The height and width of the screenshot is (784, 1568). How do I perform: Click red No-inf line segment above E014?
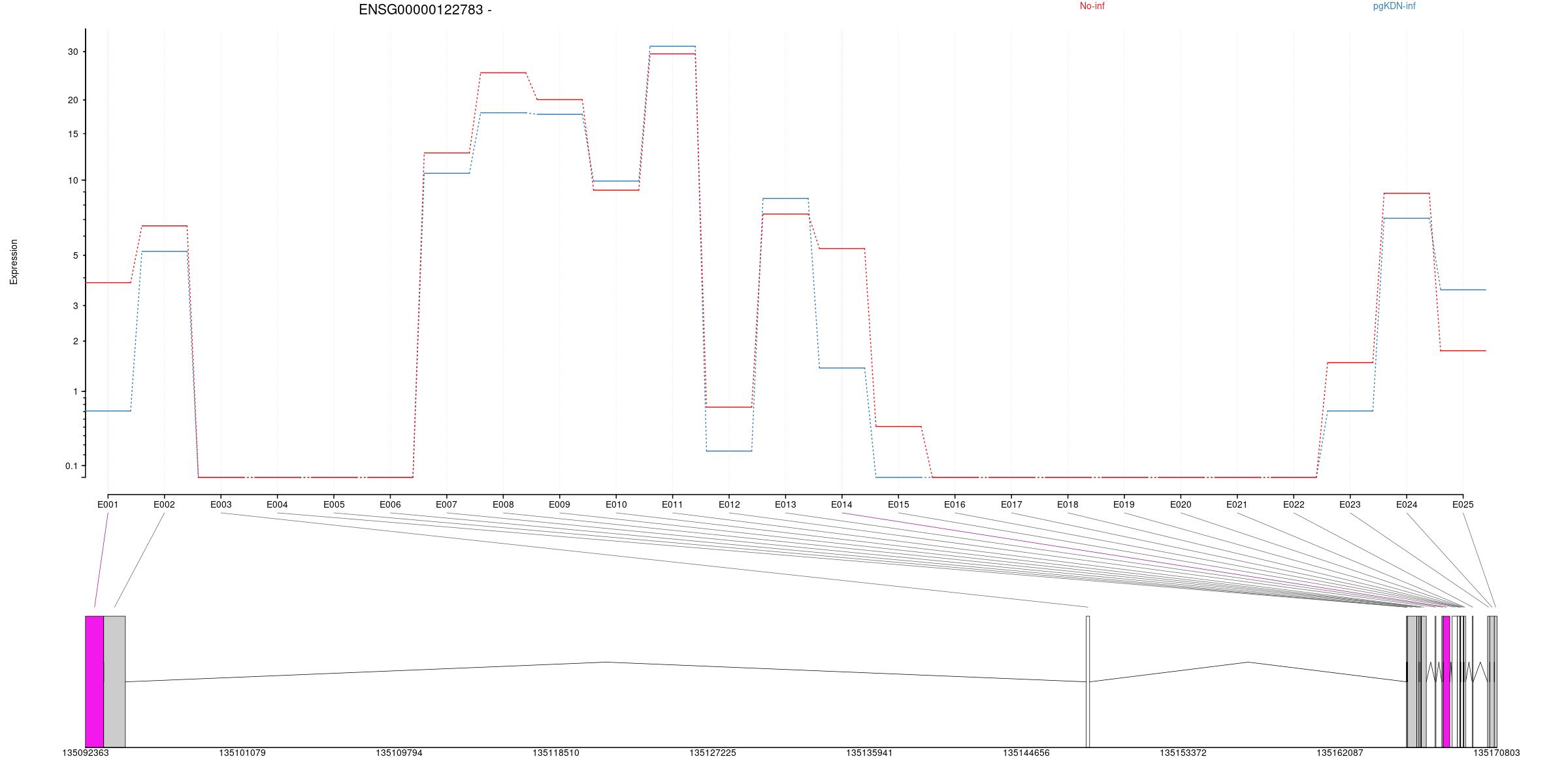[x=841, y=248]
